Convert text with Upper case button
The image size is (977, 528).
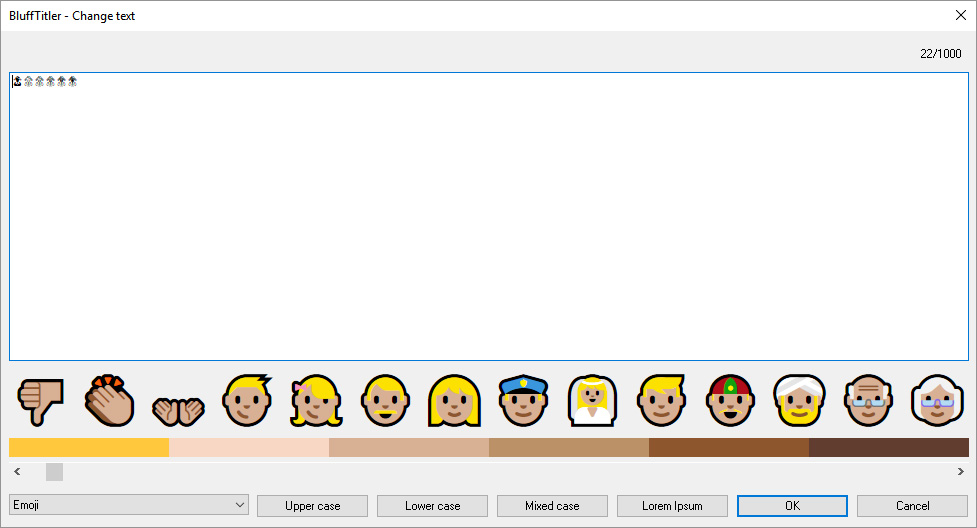[312, 506]
